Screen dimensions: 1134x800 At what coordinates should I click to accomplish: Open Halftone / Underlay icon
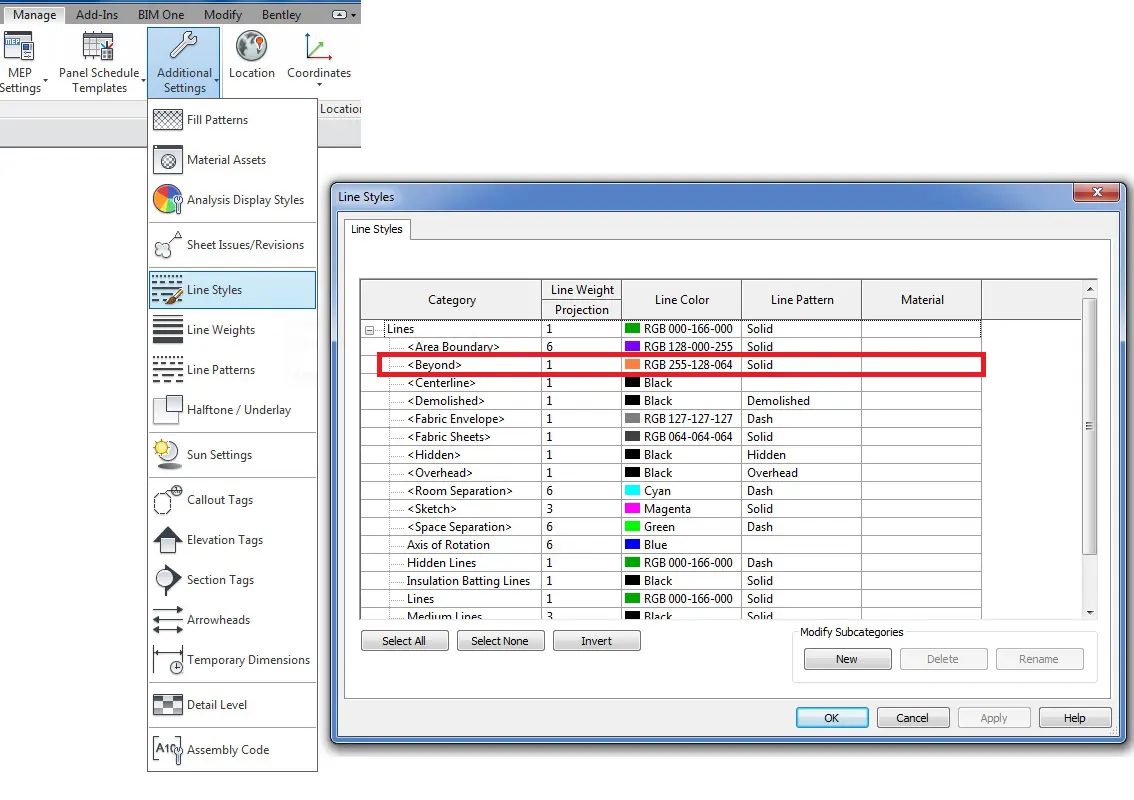168,409
